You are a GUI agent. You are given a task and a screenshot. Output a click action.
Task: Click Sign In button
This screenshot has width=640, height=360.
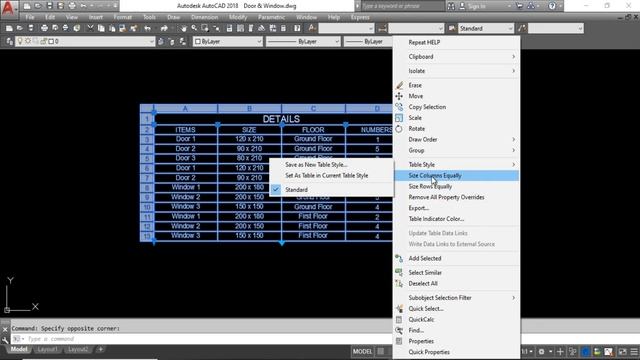[477, 6]
